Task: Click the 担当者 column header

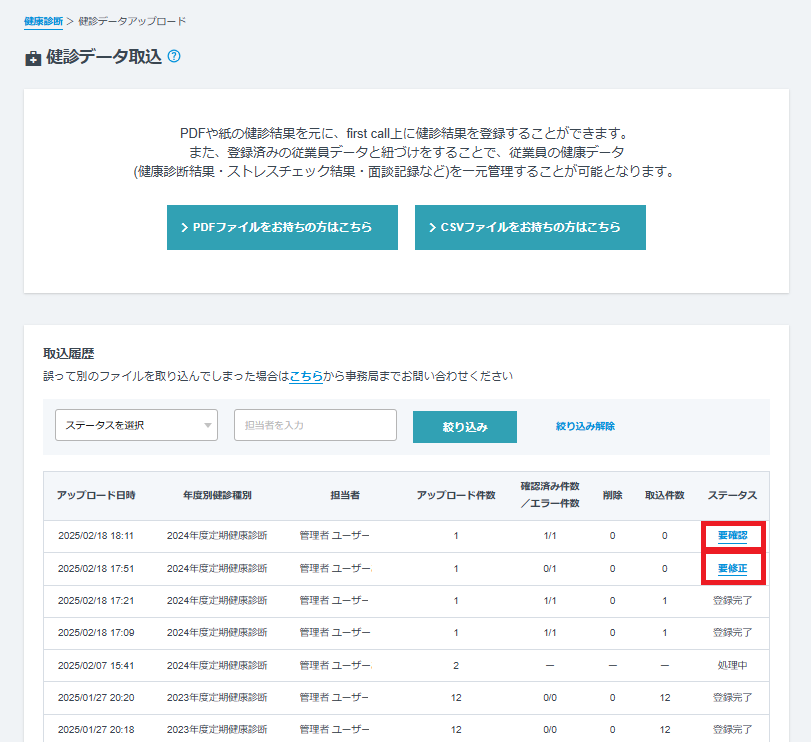Action: pos(345,496)
